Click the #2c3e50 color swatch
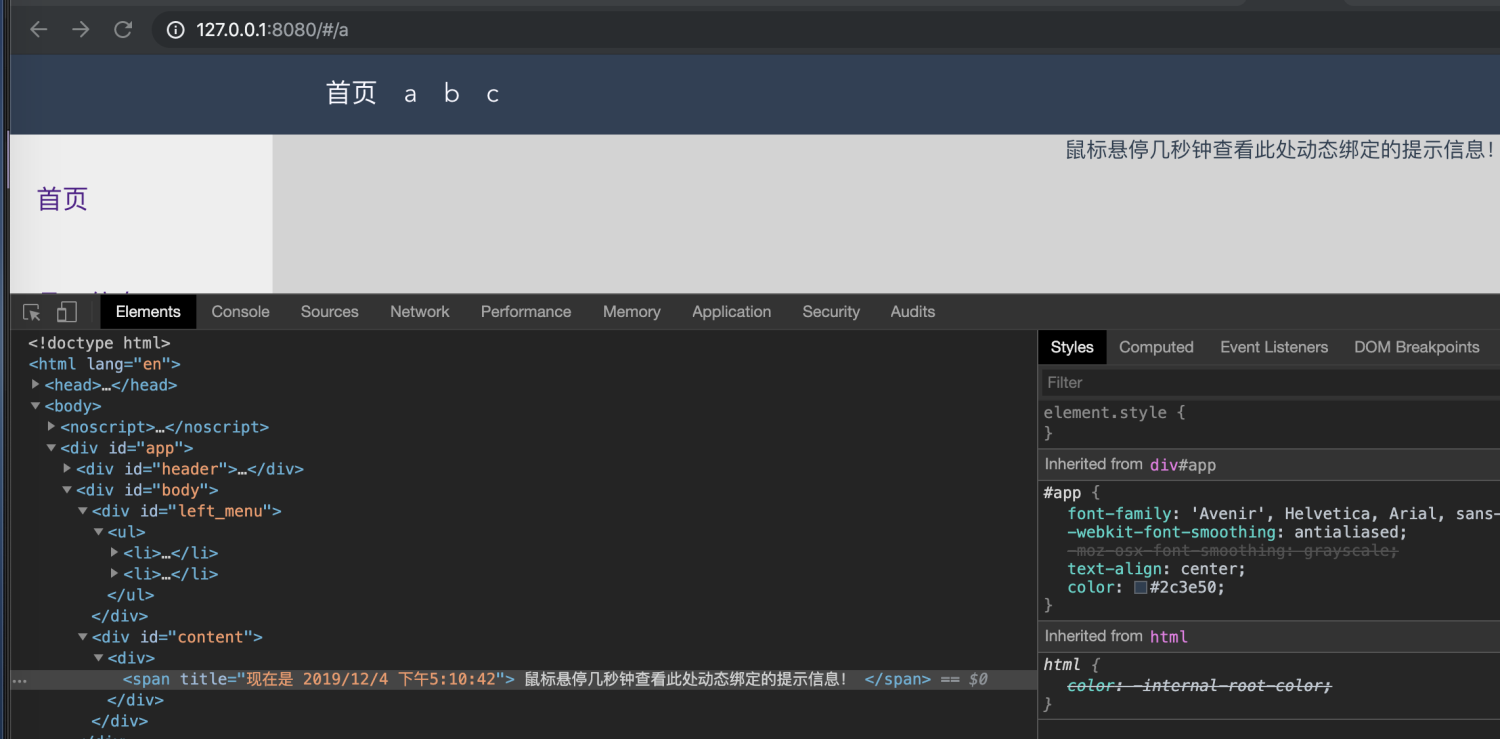The height and width of the screenshot is (739, 1500). [x=1140, y=588]
